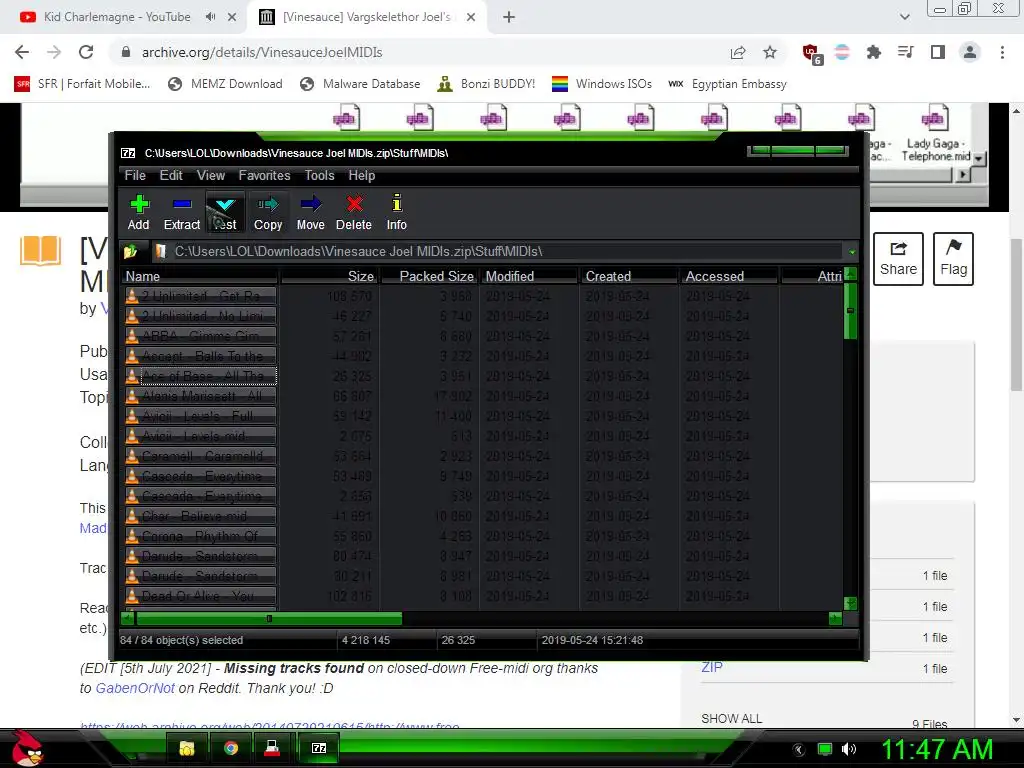Click the 7-Zip folder path input field
The width and height of the screenshot is (1024, 768).
click(497, 251)
